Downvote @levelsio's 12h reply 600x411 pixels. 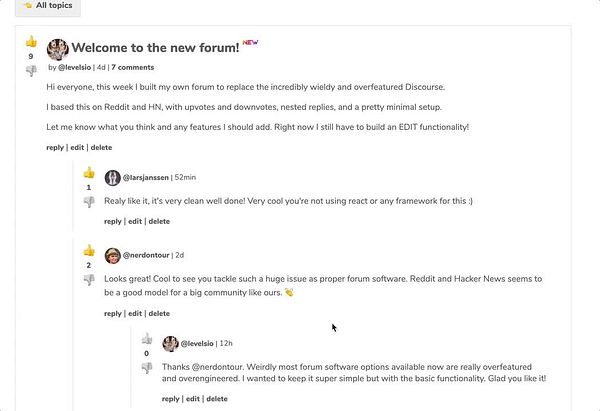click(147, 368)
